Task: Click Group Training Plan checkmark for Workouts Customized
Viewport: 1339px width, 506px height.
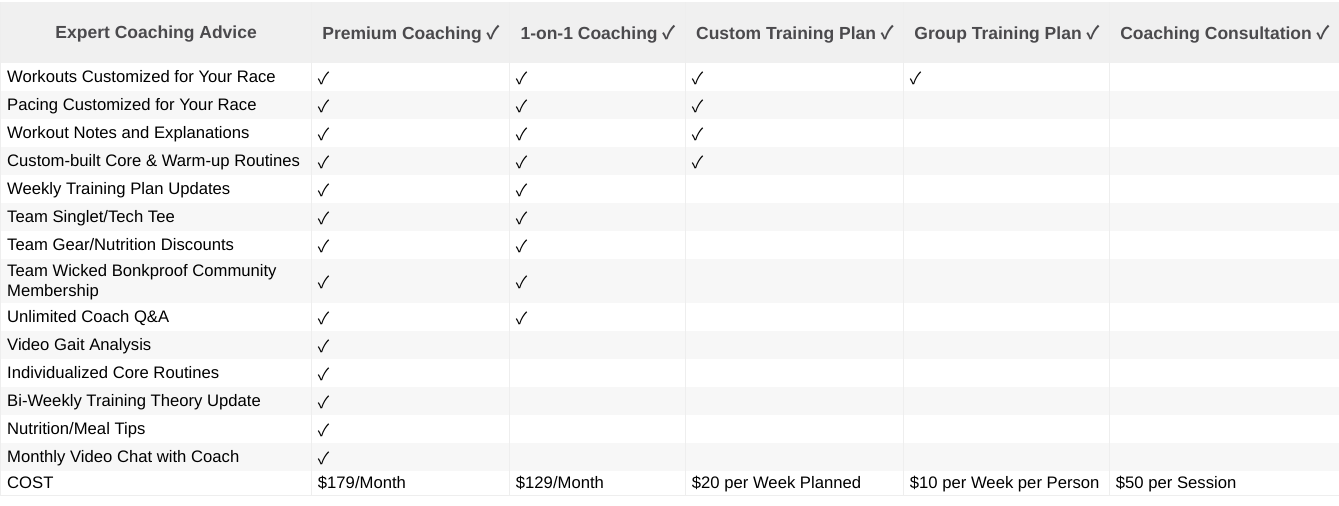Action: 916,78
